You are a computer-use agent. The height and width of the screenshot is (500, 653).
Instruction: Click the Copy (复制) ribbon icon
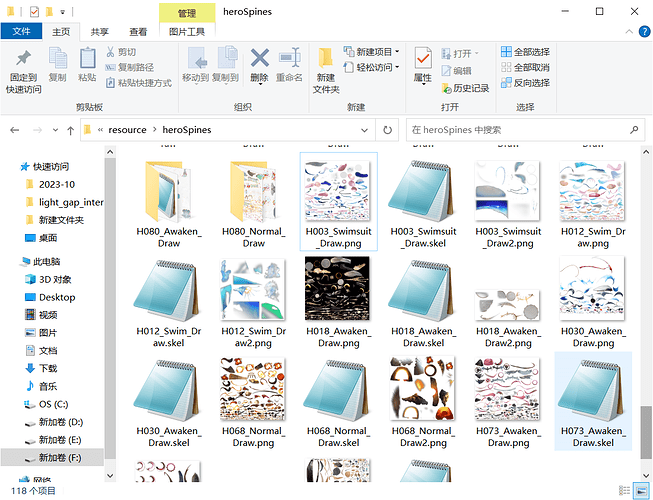point(57,65)
